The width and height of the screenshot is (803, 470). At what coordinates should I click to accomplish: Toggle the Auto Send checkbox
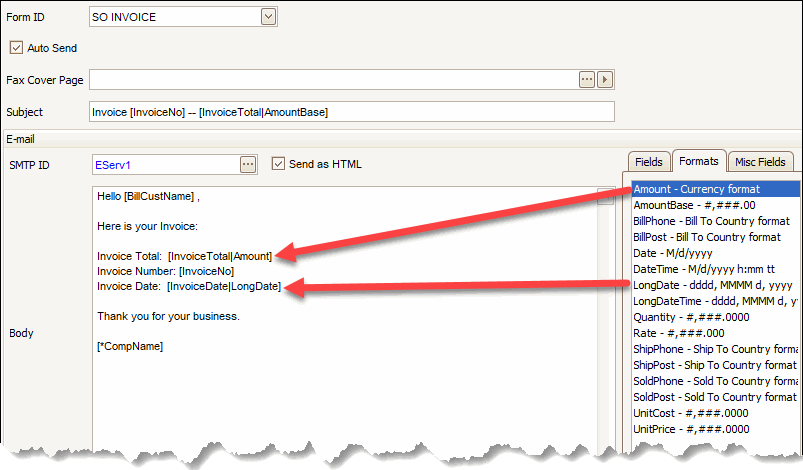tap(16, 47)
